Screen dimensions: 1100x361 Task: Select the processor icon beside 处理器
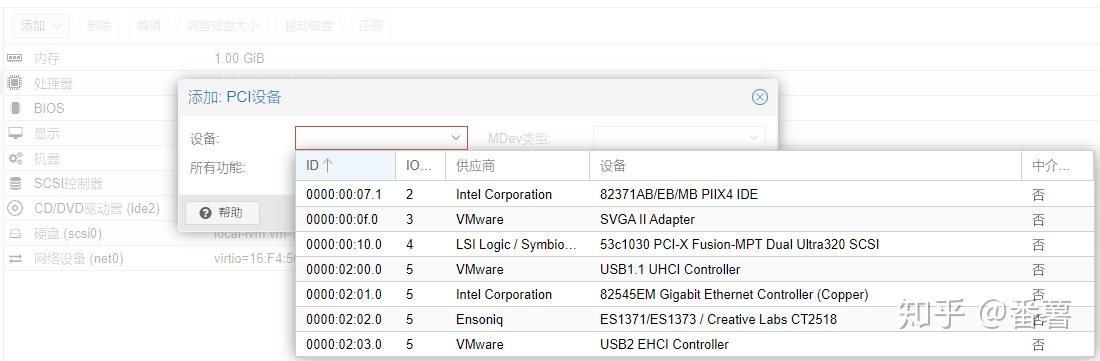tap(15, 83)
